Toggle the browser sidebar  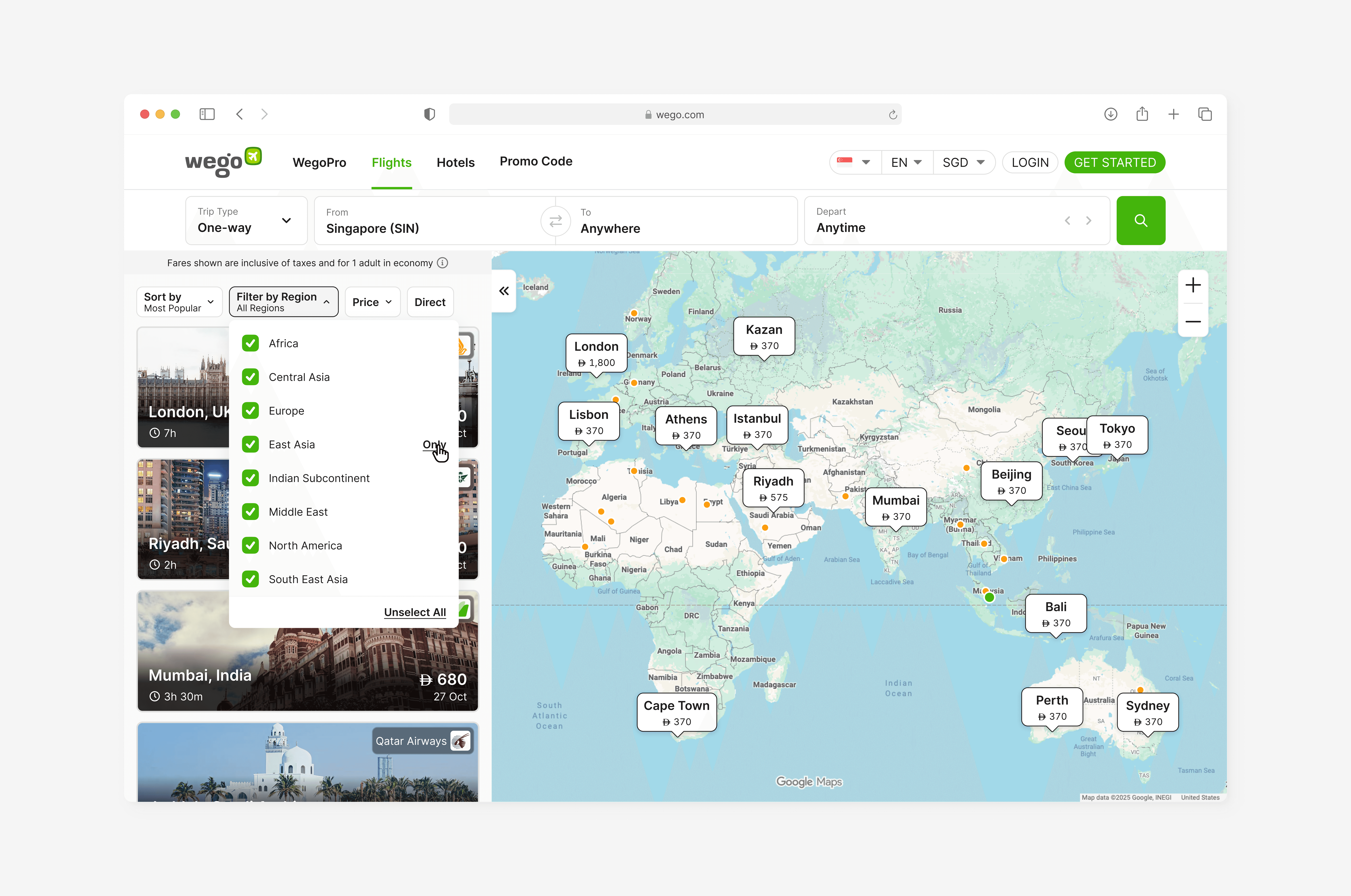[x=207, y=114]
